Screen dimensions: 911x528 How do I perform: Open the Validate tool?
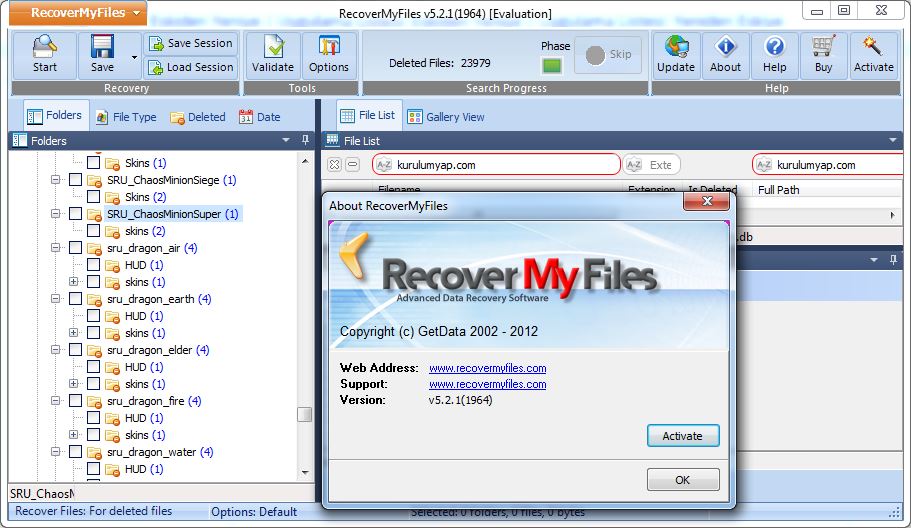[273, 55]
